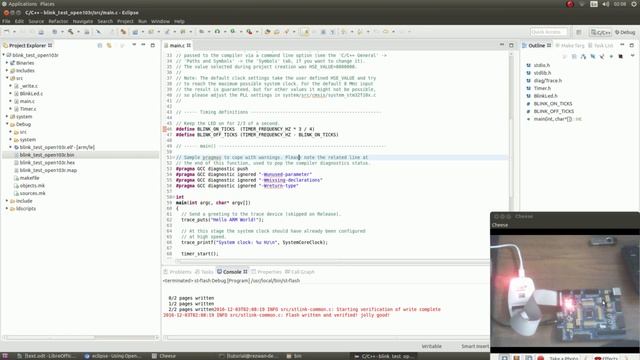Open the Build hammer dropdown arrow
This screenshot has width=640, height=360.
coord(78,31)
